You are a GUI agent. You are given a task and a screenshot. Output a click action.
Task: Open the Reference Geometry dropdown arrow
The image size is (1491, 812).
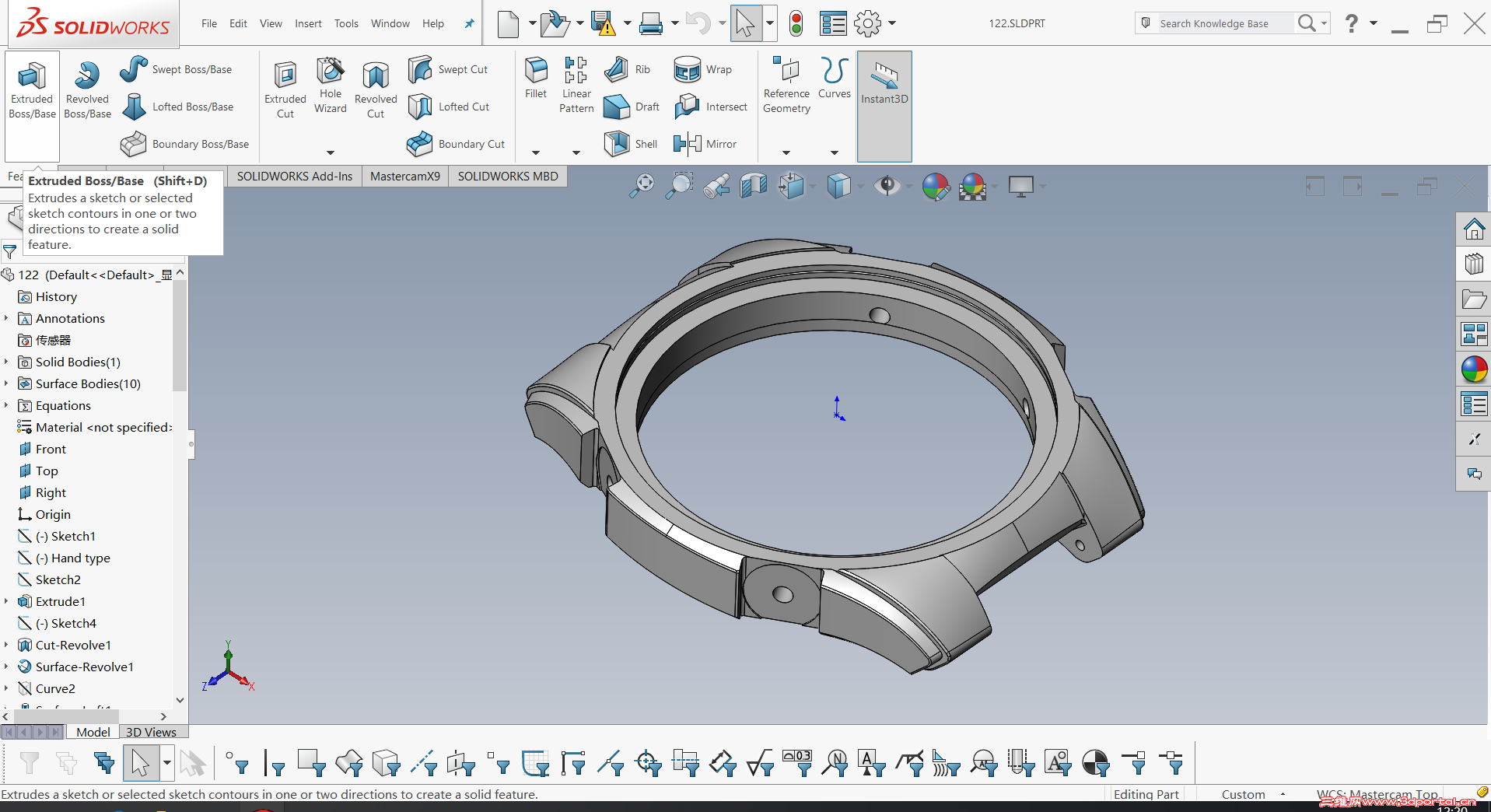(x=786, y=152)
